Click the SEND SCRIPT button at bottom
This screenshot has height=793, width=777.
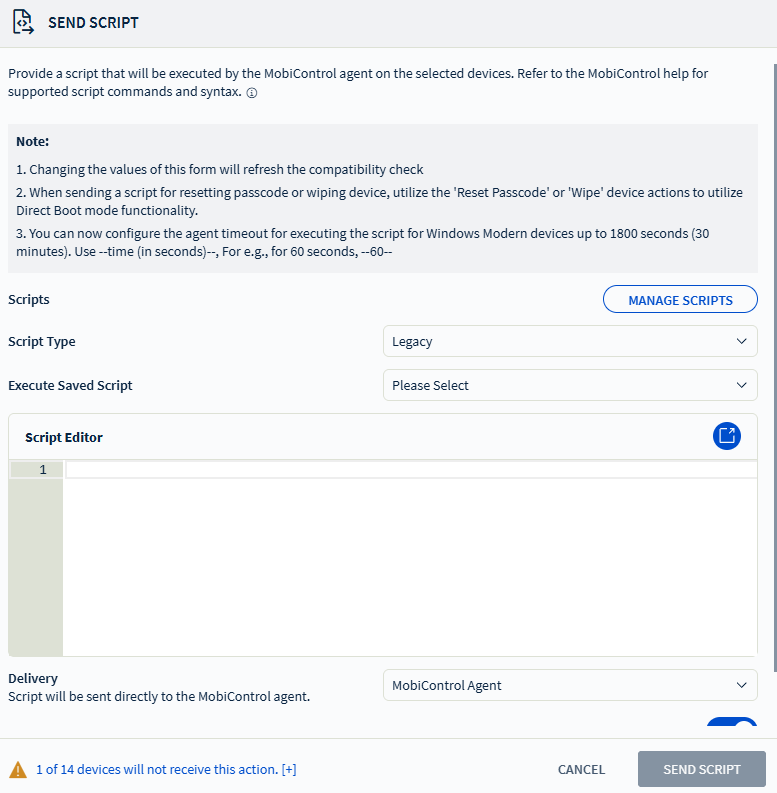(x=702, y=769)
